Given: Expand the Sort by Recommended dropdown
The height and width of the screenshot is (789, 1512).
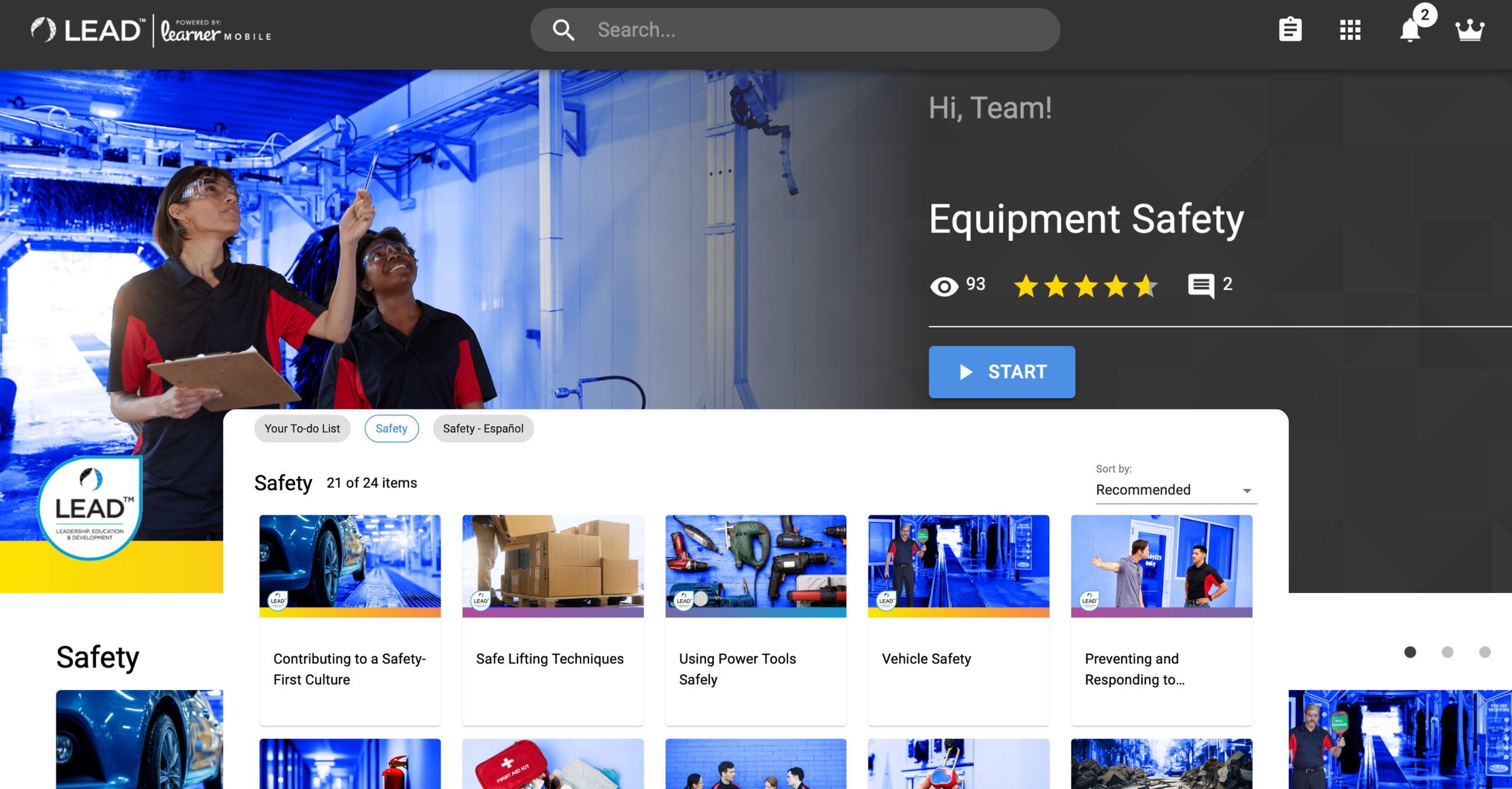Looking at the screenshot, I should 1175,490.
